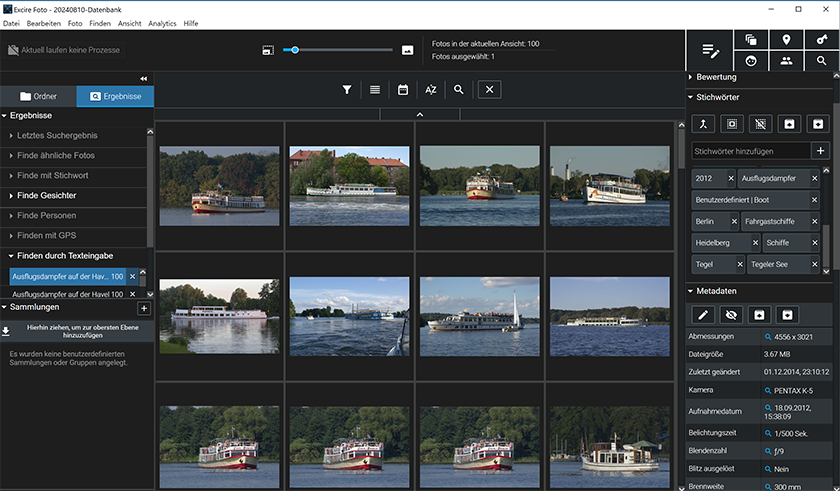Screen dimensions: 840x491
Task: Click the thumbnail size slider handle
Action: (x=294, y=49)
